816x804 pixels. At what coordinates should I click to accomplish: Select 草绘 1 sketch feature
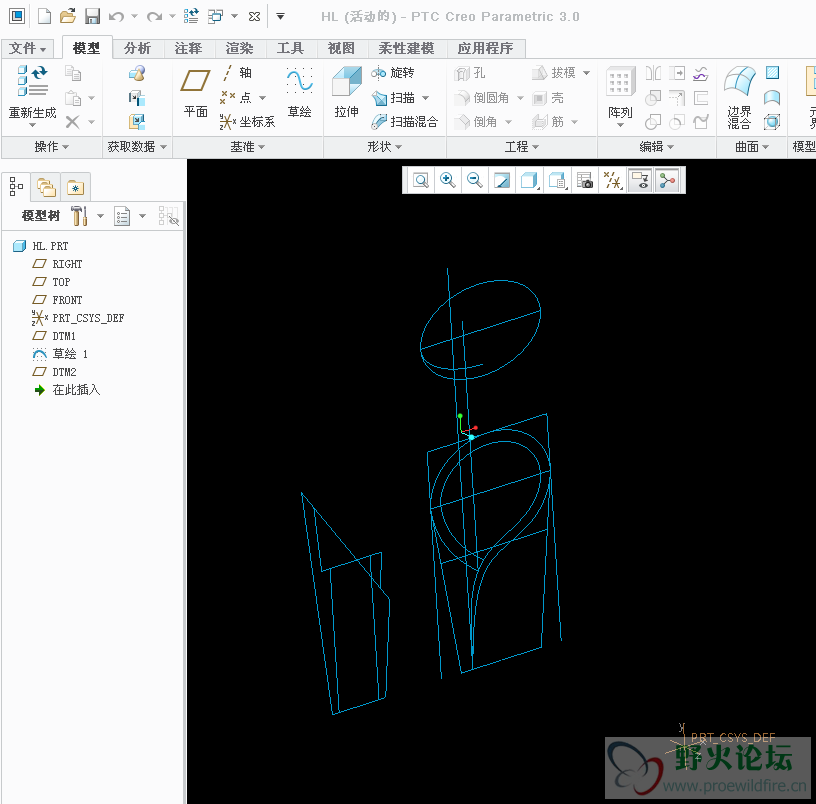point(60,354)
